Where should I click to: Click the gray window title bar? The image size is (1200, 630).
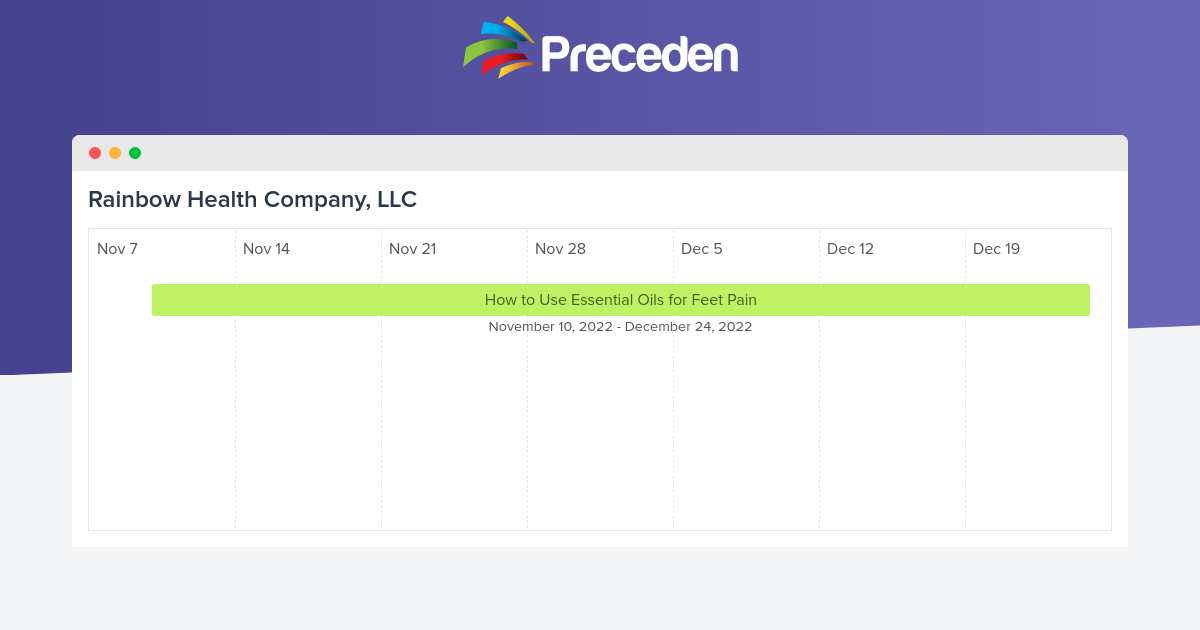600,153
